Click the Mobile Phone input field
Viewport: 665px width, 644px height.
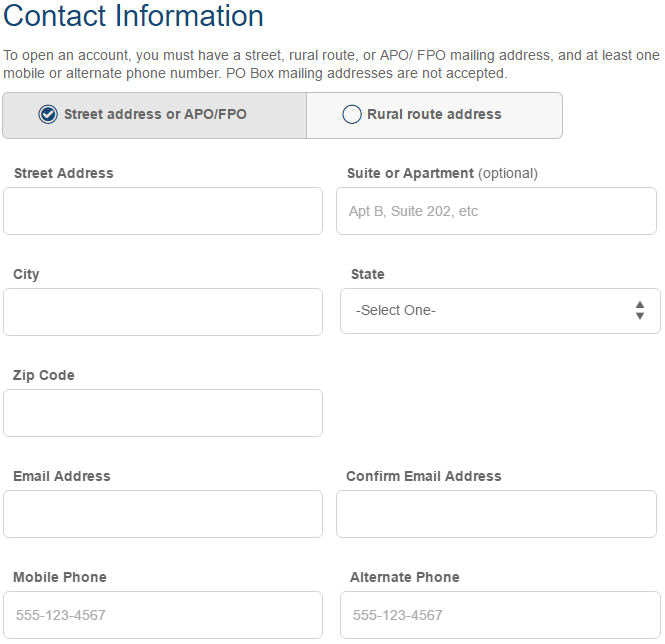[163, 615]
